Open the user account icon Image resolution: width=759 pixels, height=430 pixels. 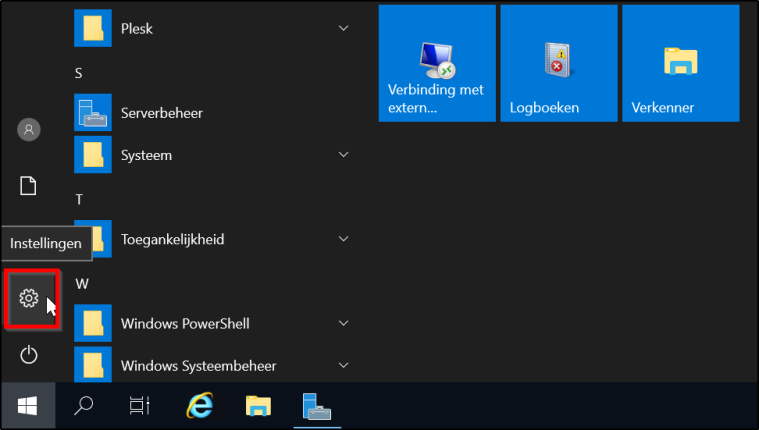pyautogui.click(x=29, y=129)
